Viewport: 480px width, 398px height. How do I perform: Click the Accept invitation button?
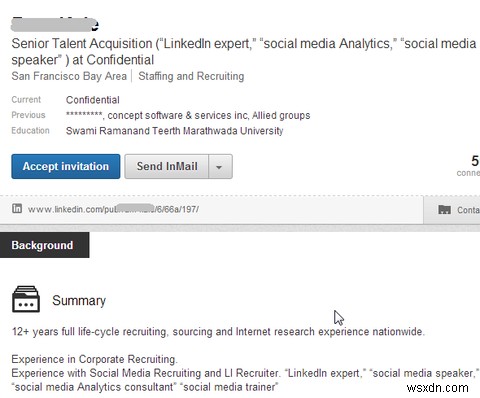(x=66, y=166)
